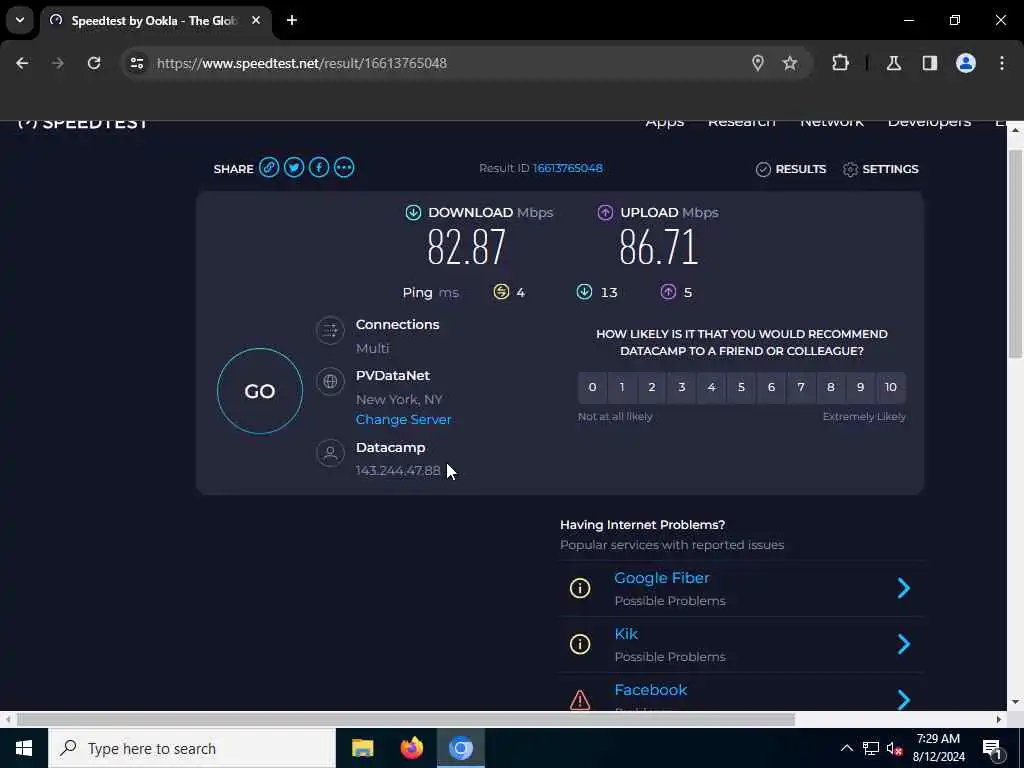
Task: Open the Research navigation menu
Action: pos(742,122)
